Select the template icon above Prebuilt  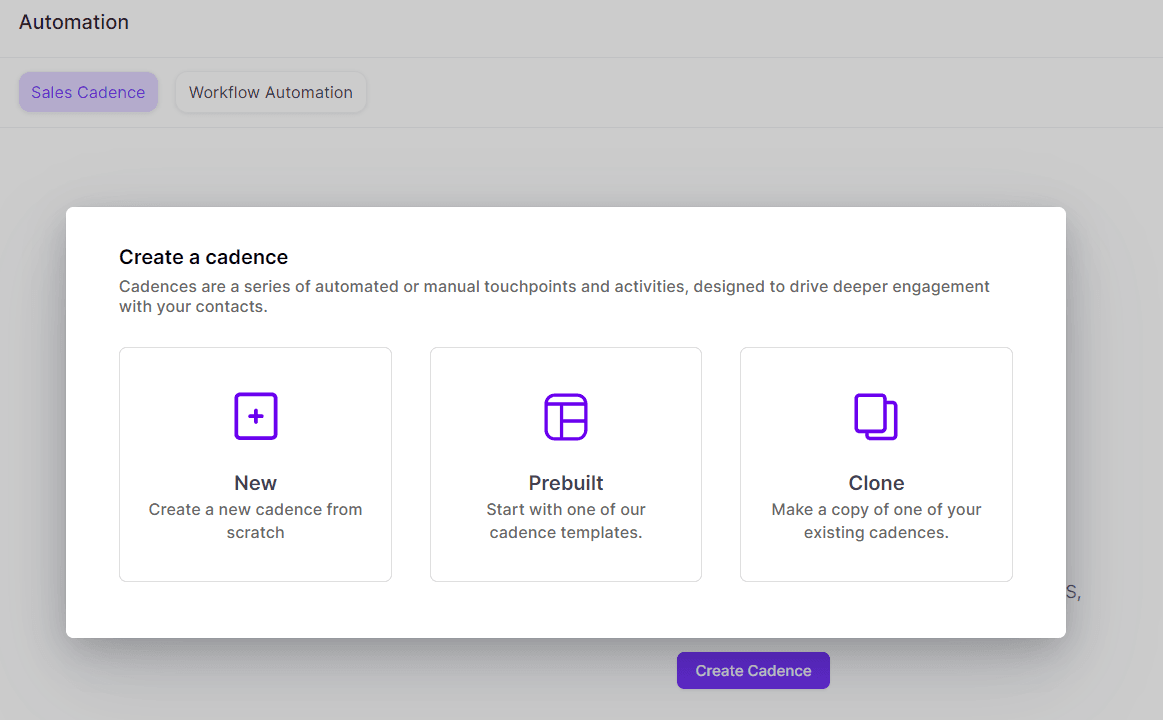point(565,416)
